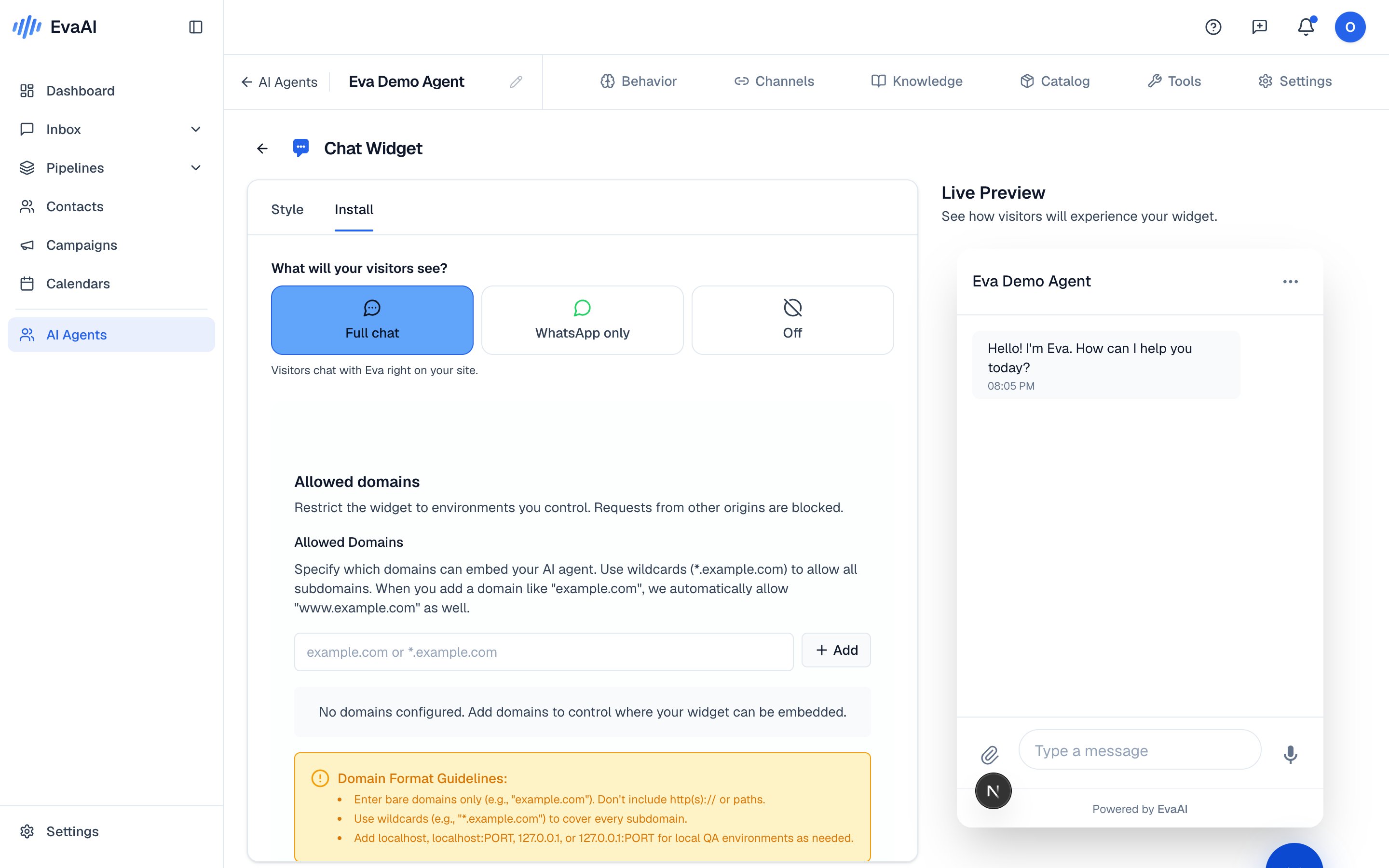Image resolution: width=1389 pixels, height=868 pixels.
Task: Open the help question mark icon
Action: point(1213,27)
